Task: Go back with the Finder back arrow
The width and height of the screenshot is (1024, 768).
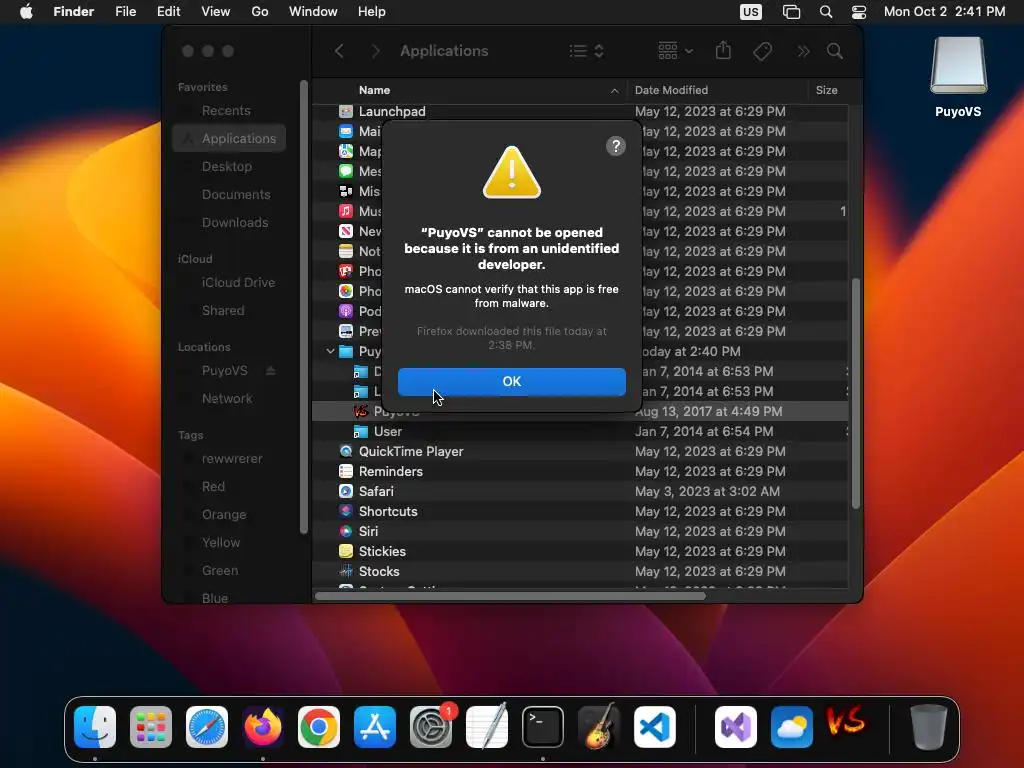Action: [339, 51]
